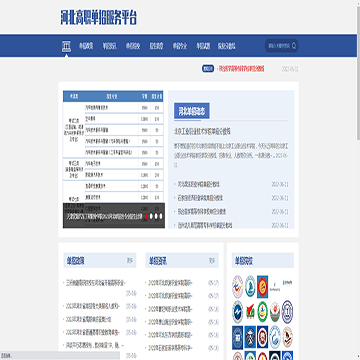The height and width of the screenshot is (360, 360).
Task: Click the 河北单招动态 tab header
Action: click(192, 111)
